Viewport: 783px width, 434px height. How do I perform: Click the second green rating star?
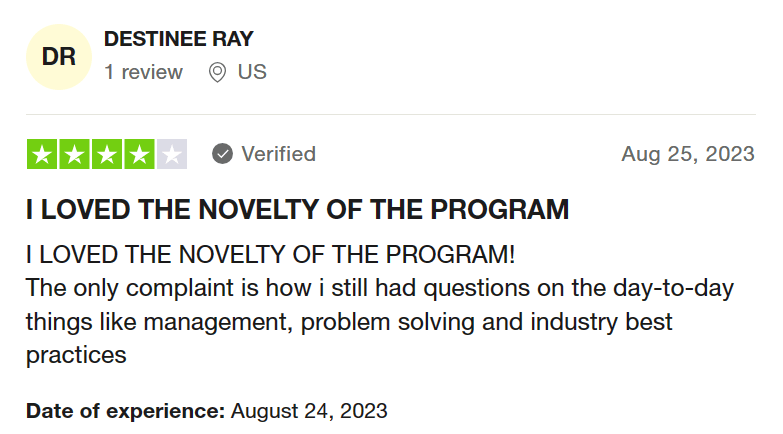tap(74, 154)
